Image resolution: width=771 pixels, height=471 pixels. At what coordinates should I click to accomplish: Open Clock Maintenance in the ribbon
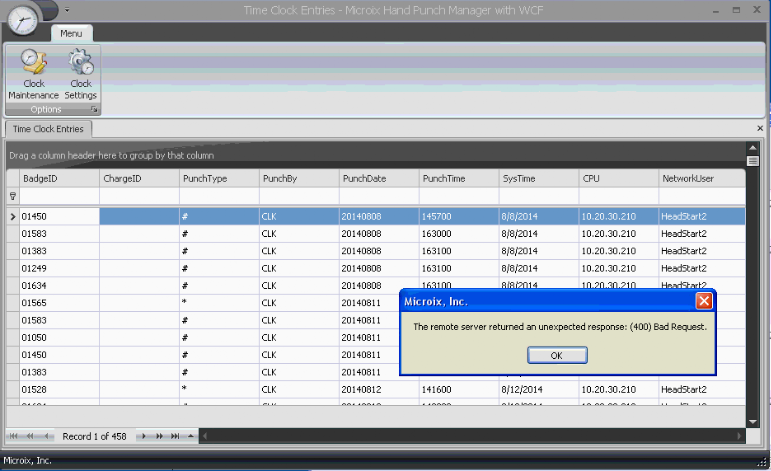[33, 74]
